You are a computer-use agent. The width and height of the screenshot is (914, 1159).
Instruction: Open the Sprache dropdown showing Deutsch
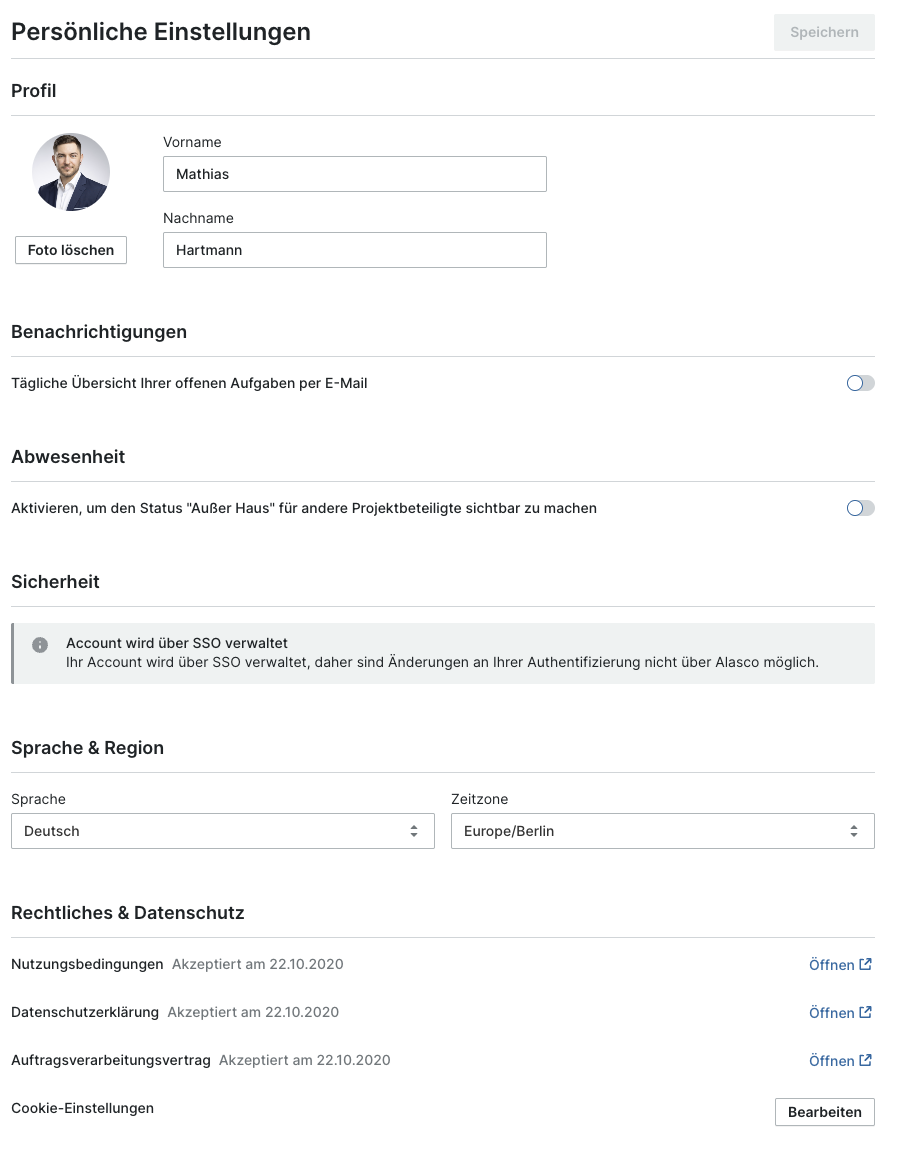pyautogui.click(x=222, y=831)
